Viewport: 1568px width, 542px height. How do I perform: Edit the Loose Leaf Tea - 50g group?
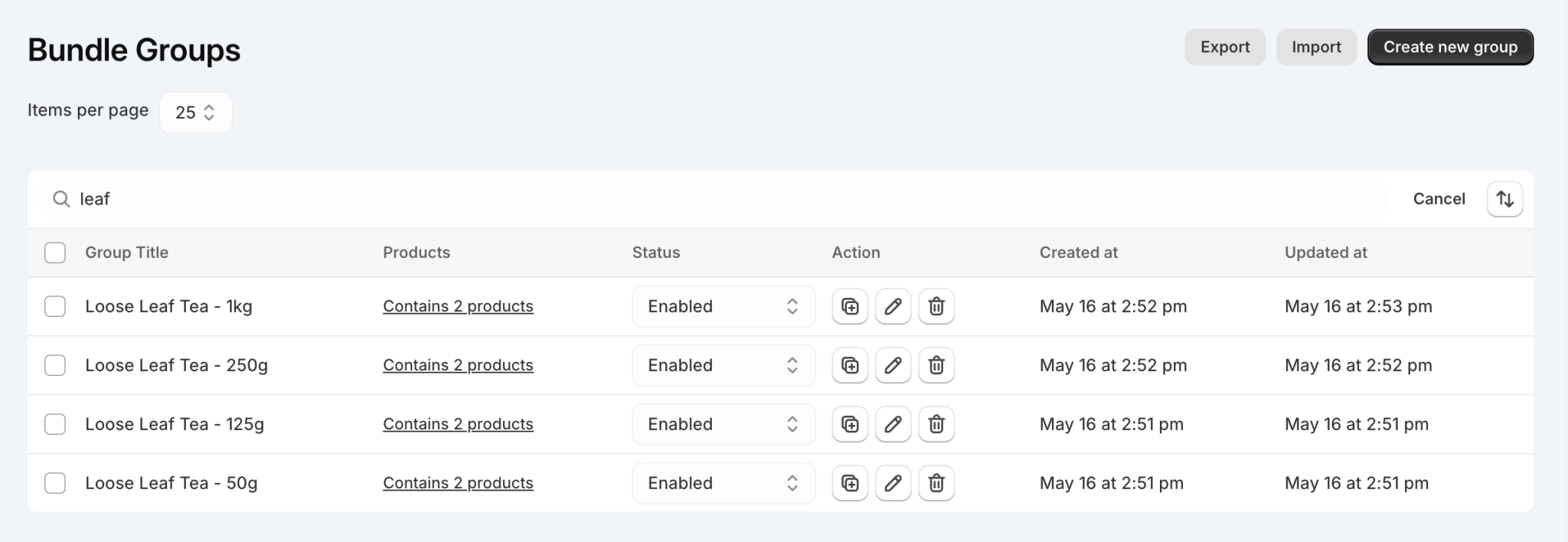click(893, 483)
